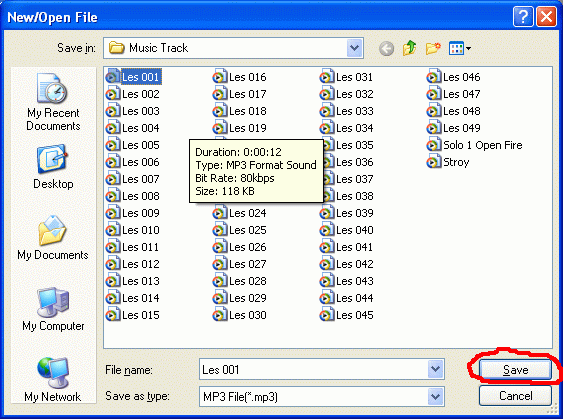Select the Les 019 file icon
The width and height of the screenshot is (563, 419).
coord(219,128)
